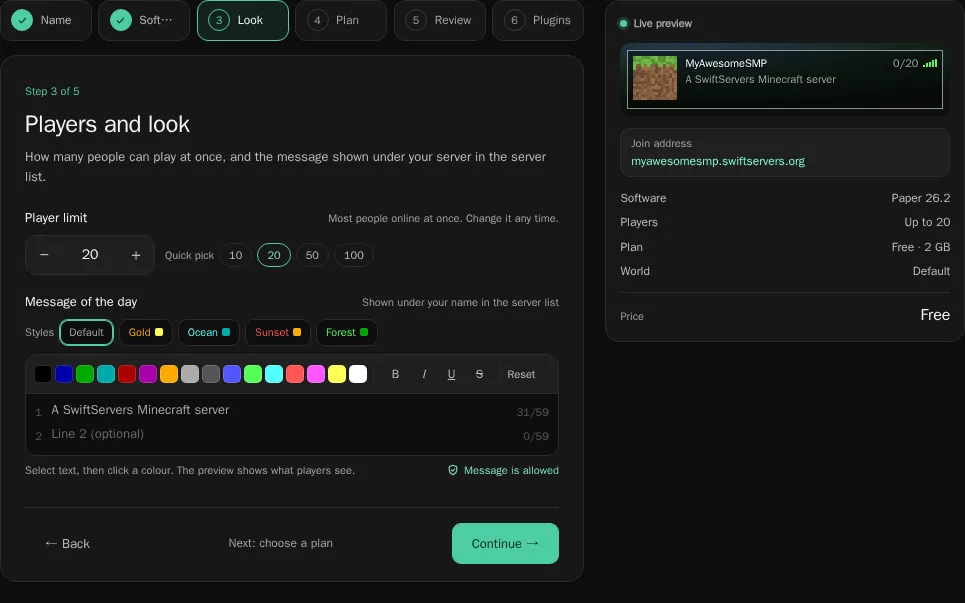Apply the teal colour swatch
Image resolution: width=965 pixels, height=603 pixels.
tap(106, 374)
